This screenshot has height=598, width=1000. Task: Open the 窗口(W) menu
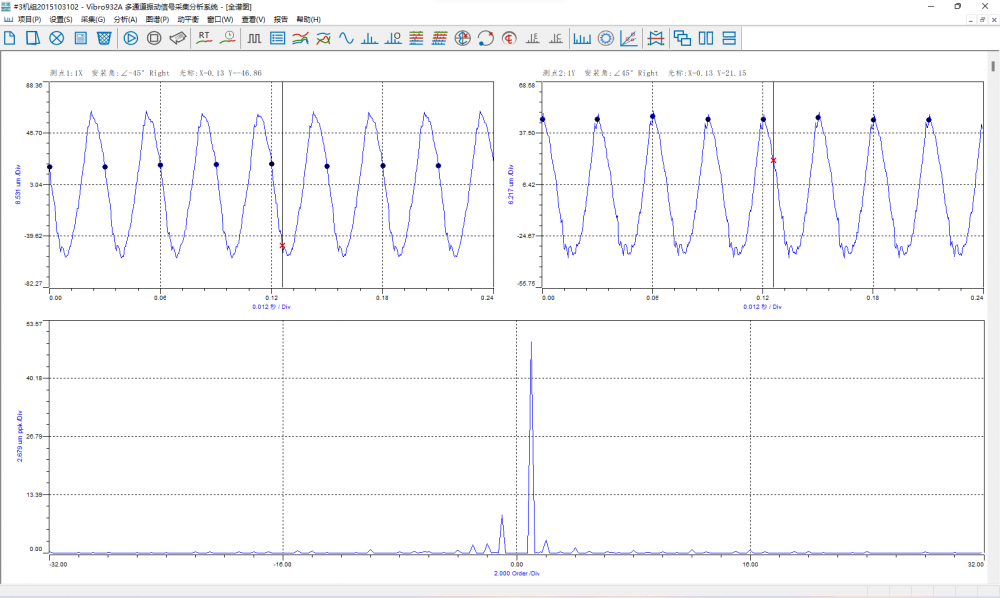tap(220, 20)
